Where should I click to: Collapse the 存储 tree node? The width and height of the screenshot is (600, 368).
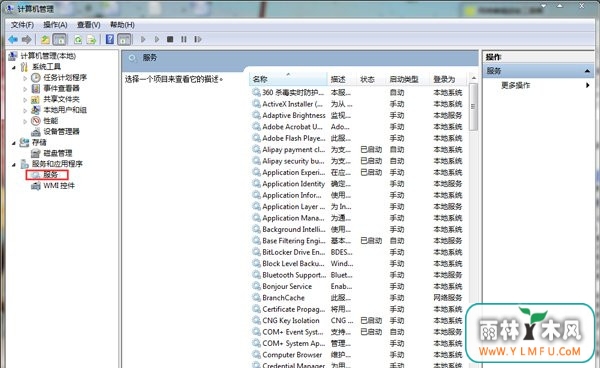[x=14, y=143]
